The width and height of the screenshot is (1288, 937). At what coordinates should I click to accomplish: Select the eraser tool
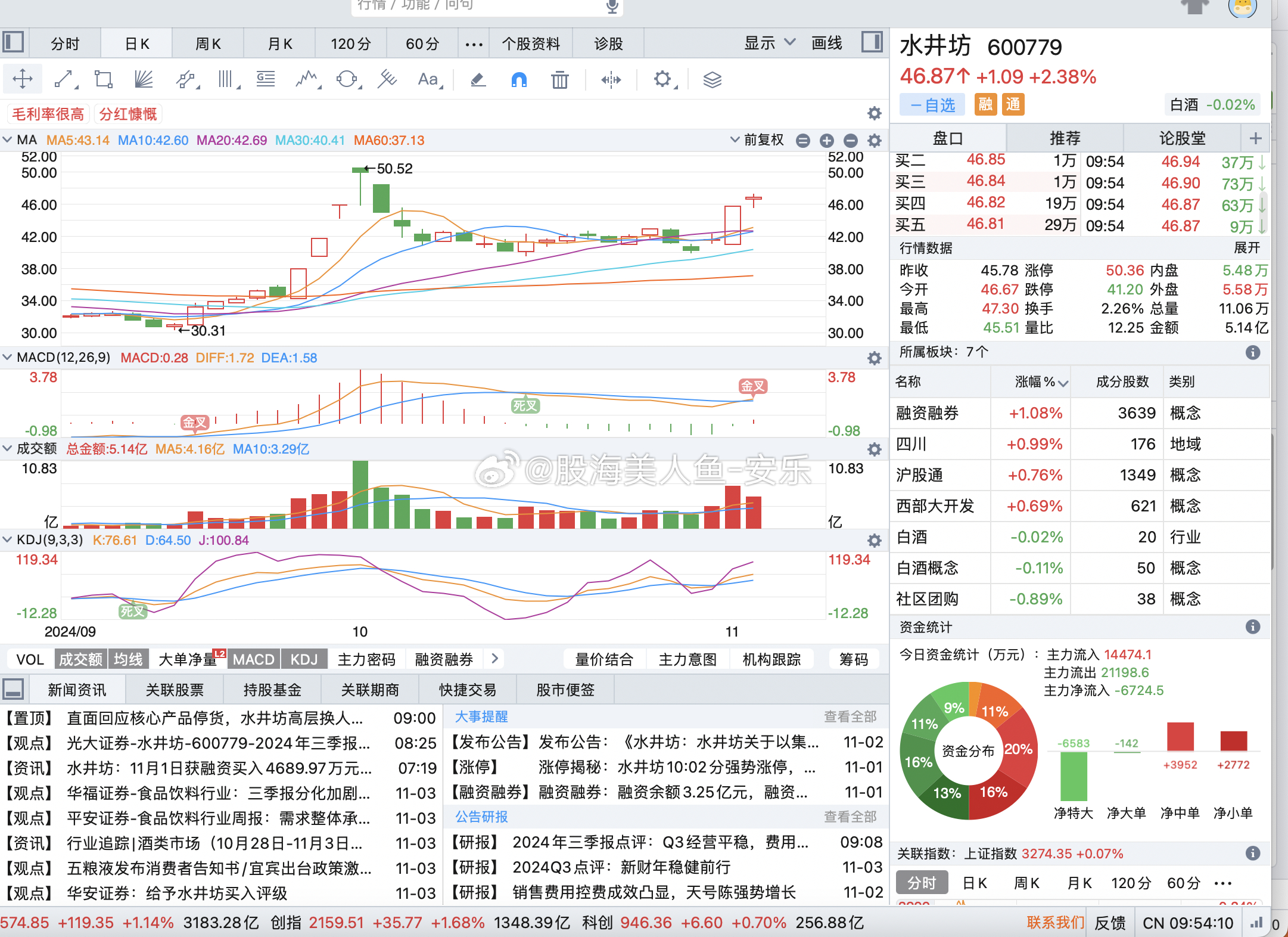478,79
